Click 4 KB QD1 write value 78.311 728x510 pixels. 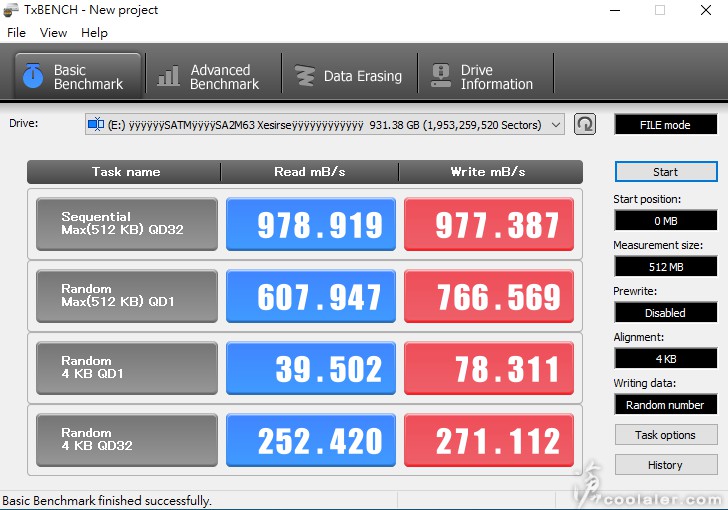(x=489, y=368)
